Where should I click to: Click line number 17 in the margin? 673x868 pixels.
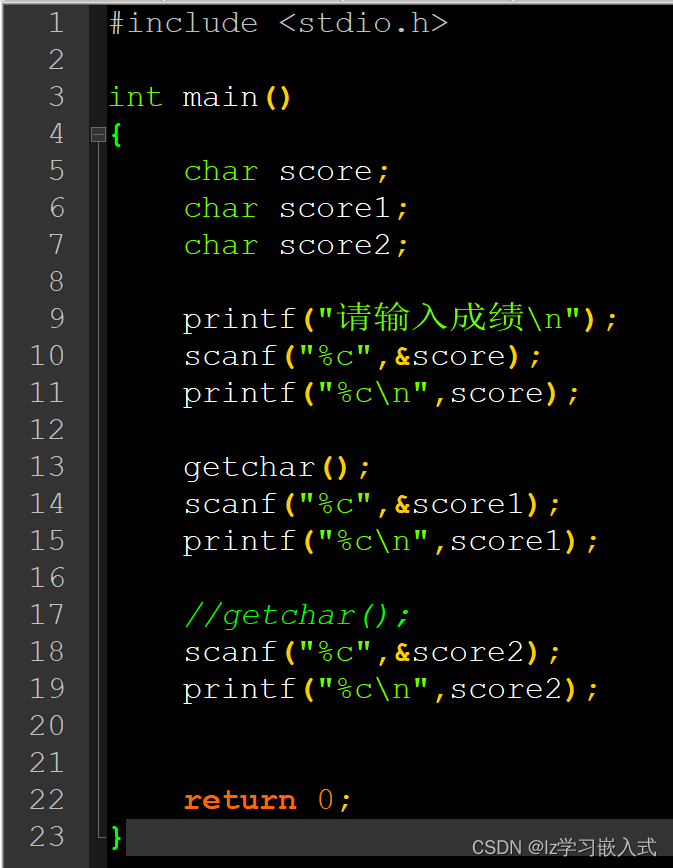47,614
